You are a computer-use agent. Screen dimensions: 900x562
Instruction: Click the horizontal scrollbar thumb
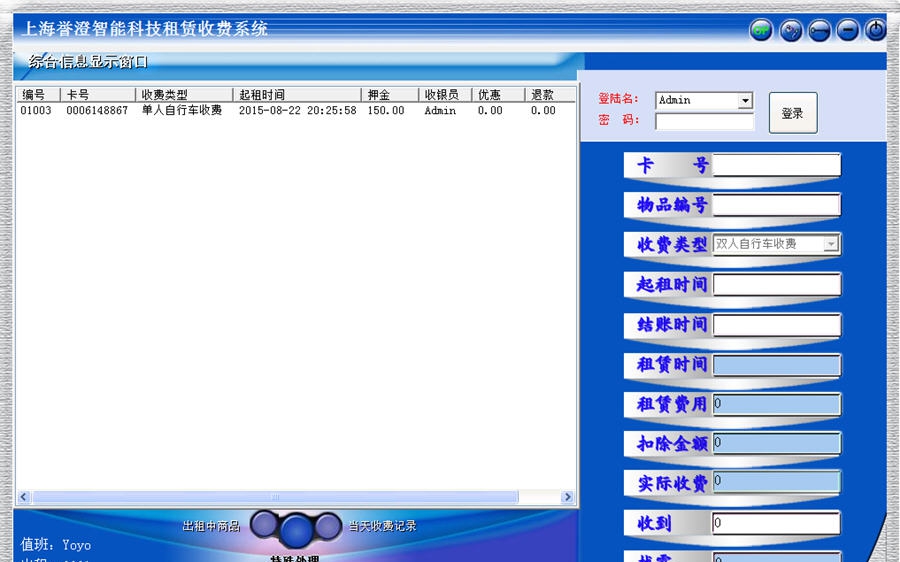[276, 497]
